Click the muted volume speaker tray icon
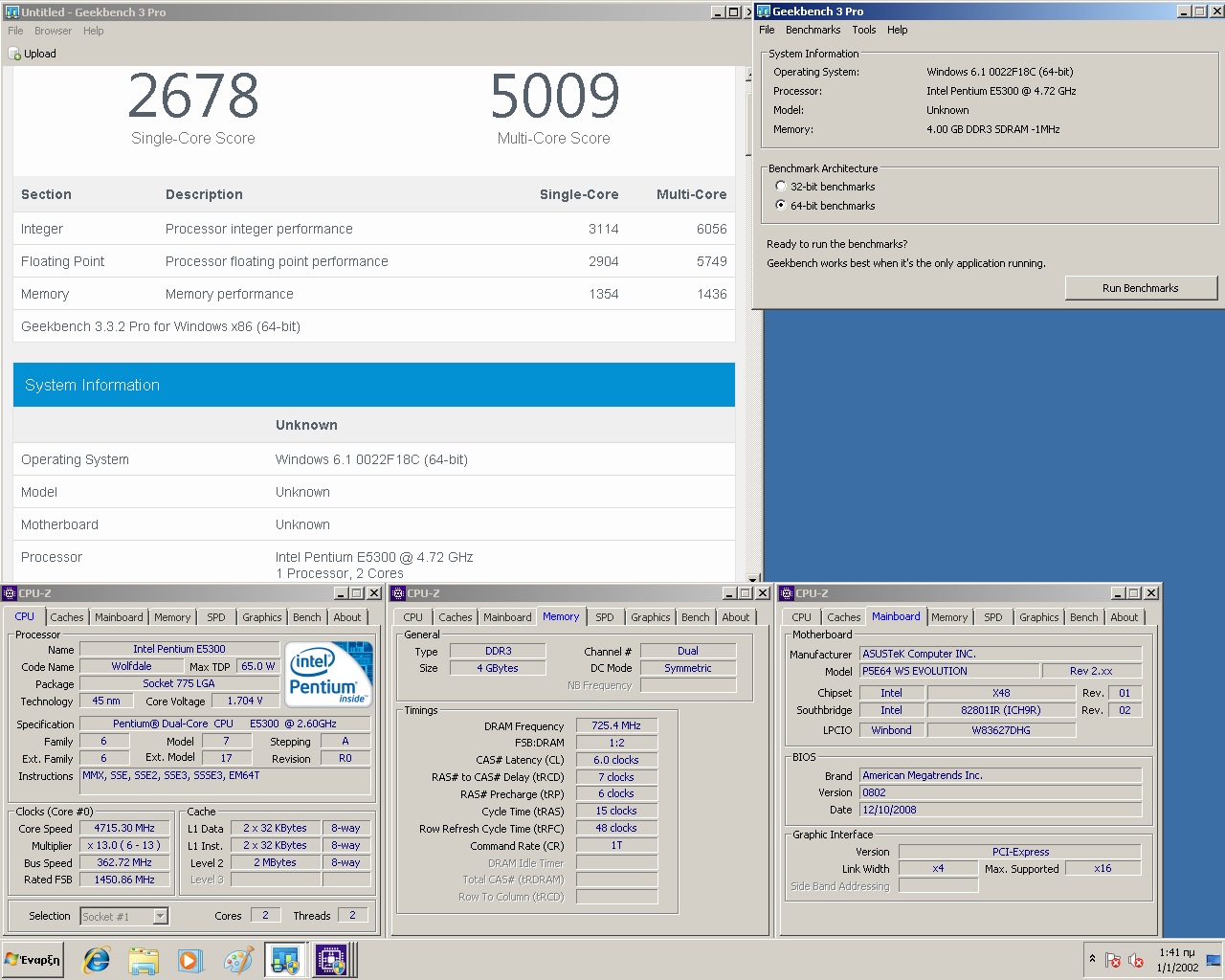The width and height of the screenshot is (1225, 980). pos(1136,960)
